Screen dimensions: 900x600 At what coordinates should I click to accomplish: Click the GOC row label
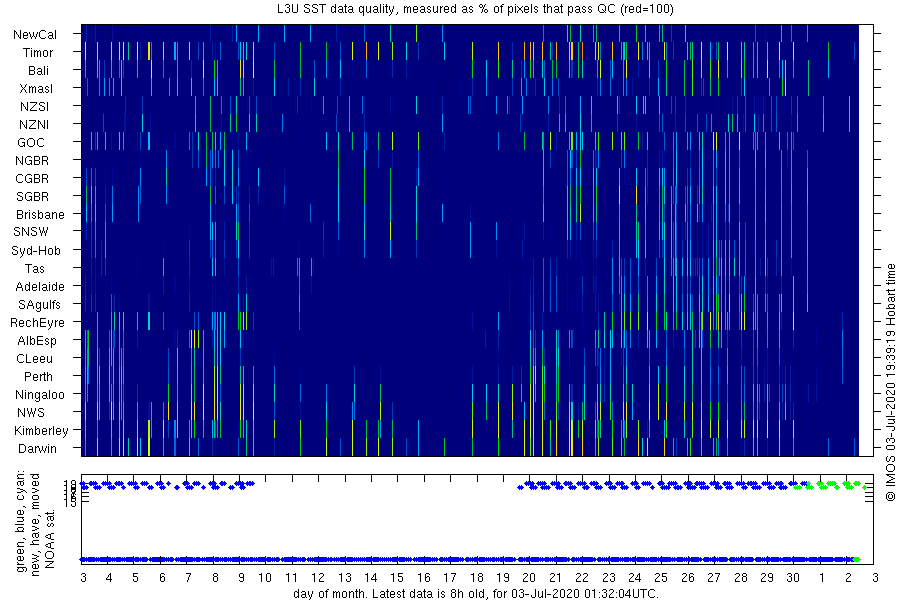tap(30, 142)
